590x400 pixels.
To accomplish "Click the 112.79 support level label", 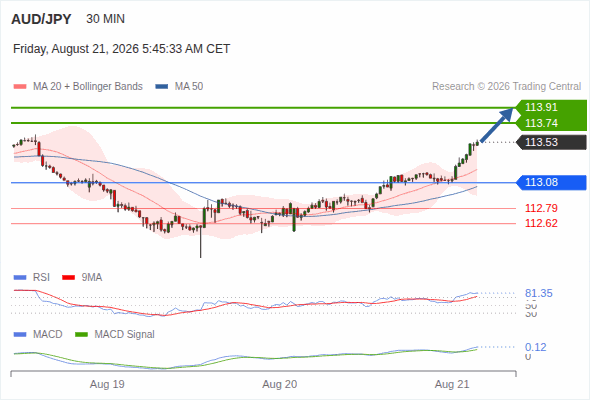I will click(541, 208).
